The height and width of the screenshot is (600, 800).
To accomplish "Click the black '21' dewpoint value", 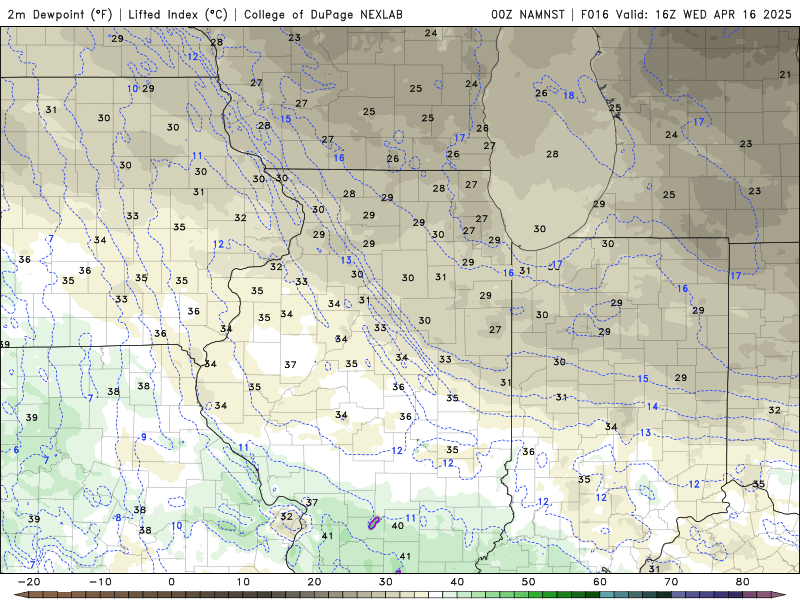I will click(x=785, y=74).
